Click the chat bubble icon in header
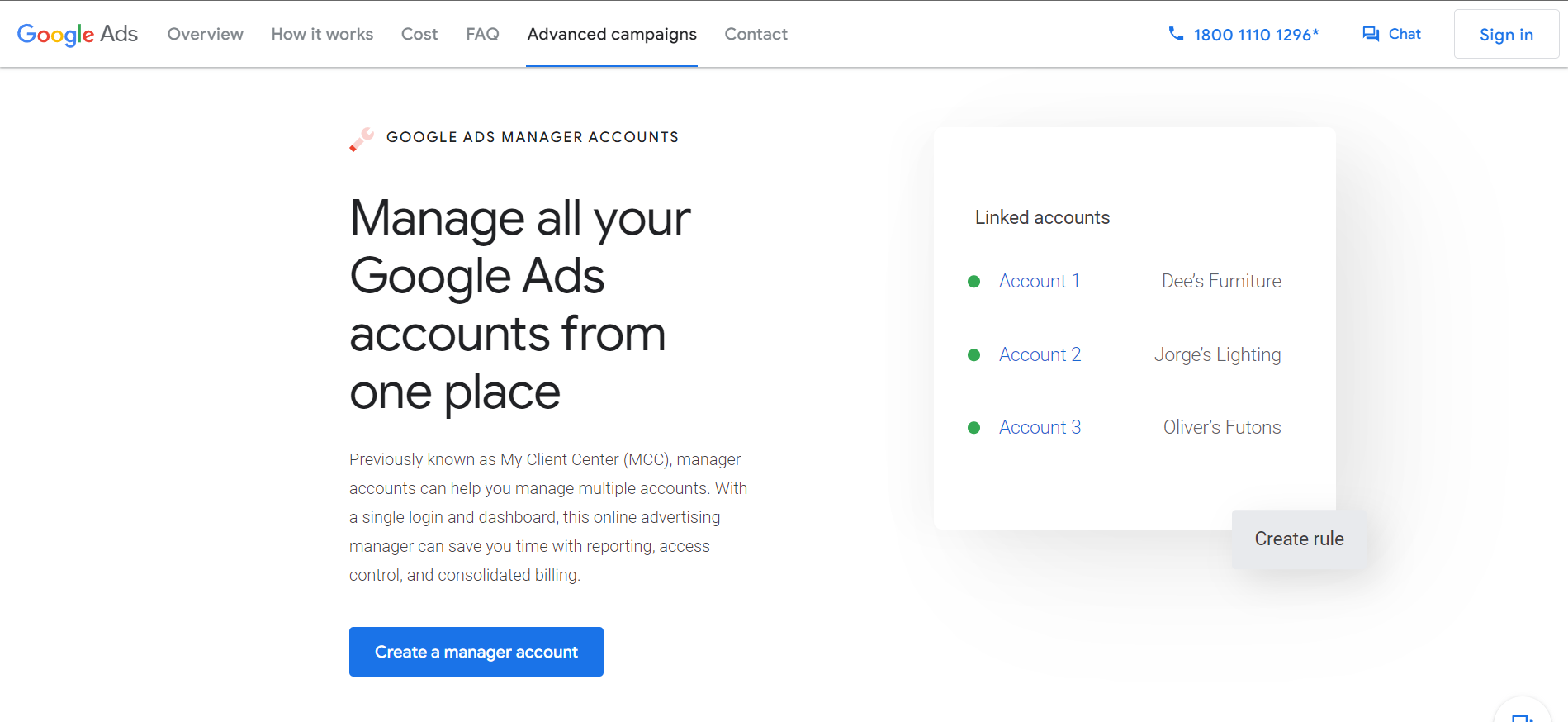The image size is (1568, 722). pyautogui.click(x=1371, y=34)
